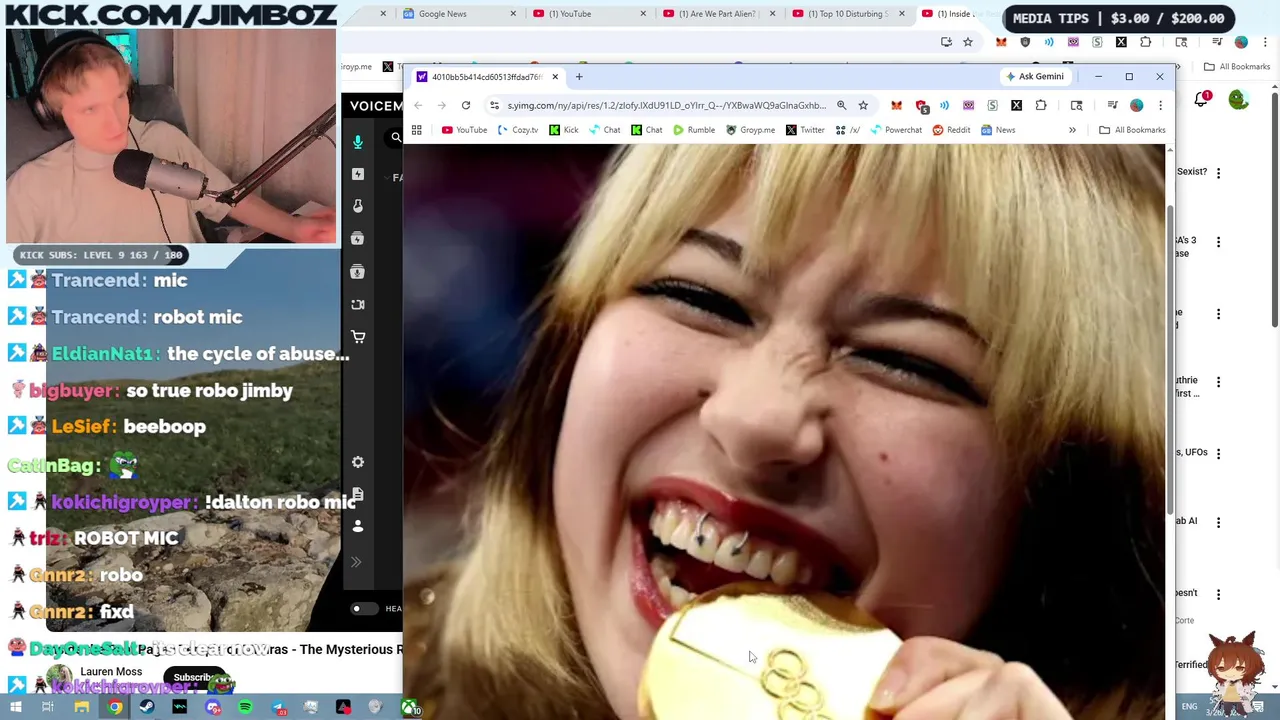Close the Google News tab

coord(513,14)
